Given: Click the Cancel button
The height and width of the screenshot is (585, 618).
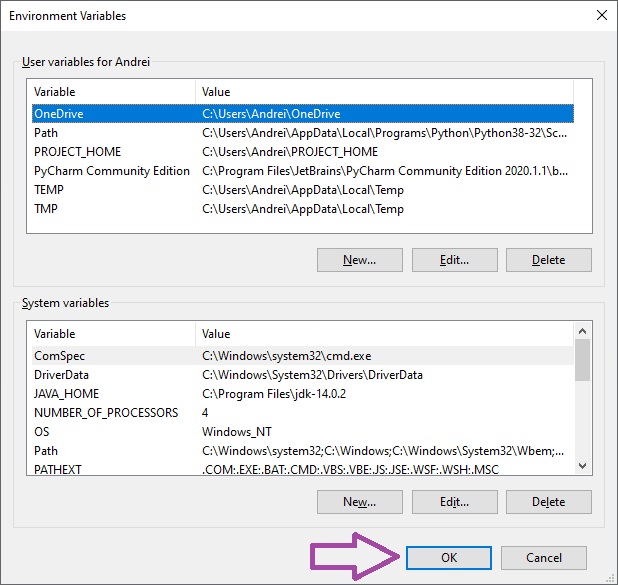Looking at the screenshot, I should [x=544, y=557].
